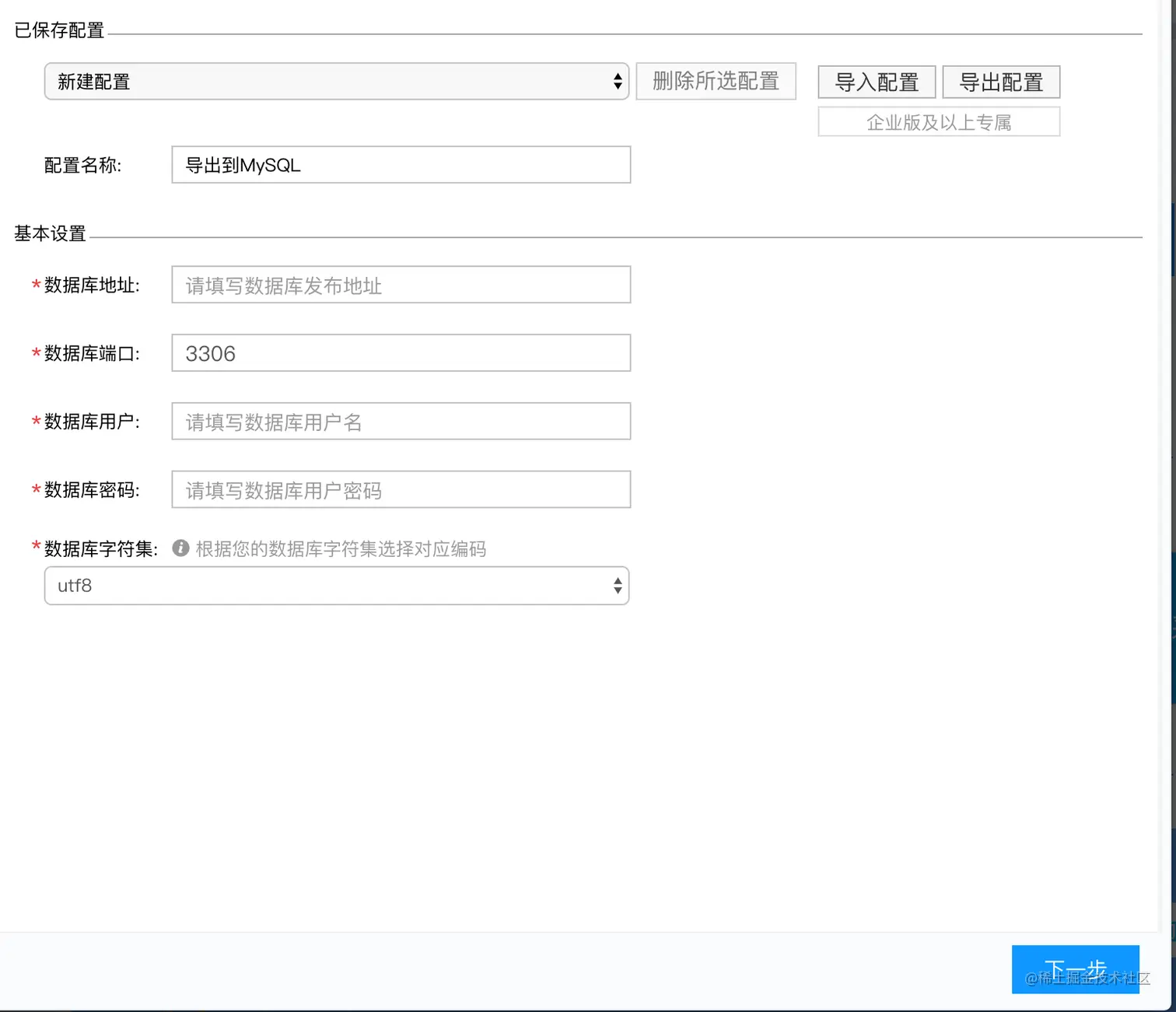
Task: Click the up-down arrow on utf8 selector
Action: 617,586
